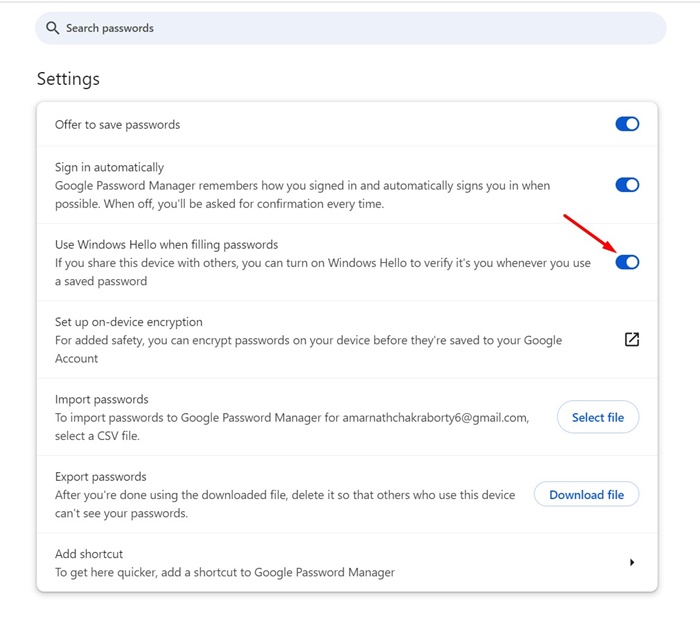The height and width of the screenshot is (617, 700).
Task: Open 'Set up on-device encryption' row title
Action: pyautogui.click(x=129, y=321)
